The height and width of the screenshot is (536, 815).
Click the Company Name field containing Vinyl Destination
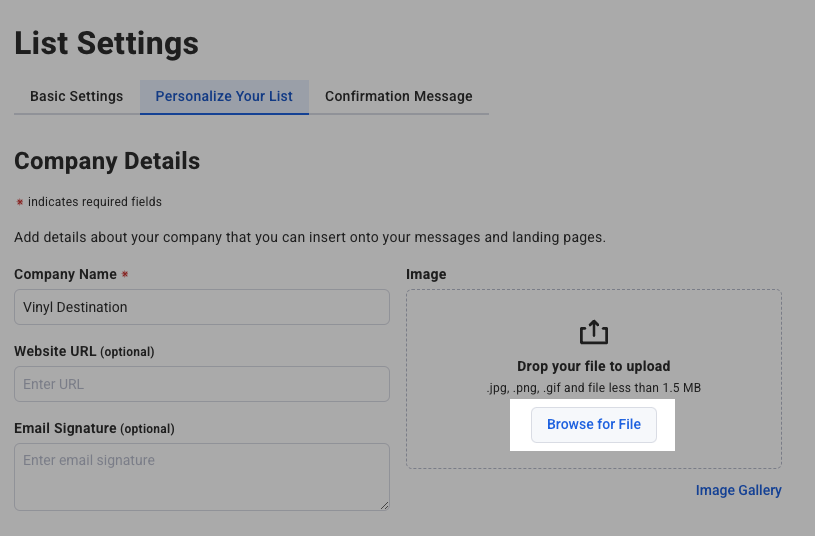click(201, 307)
